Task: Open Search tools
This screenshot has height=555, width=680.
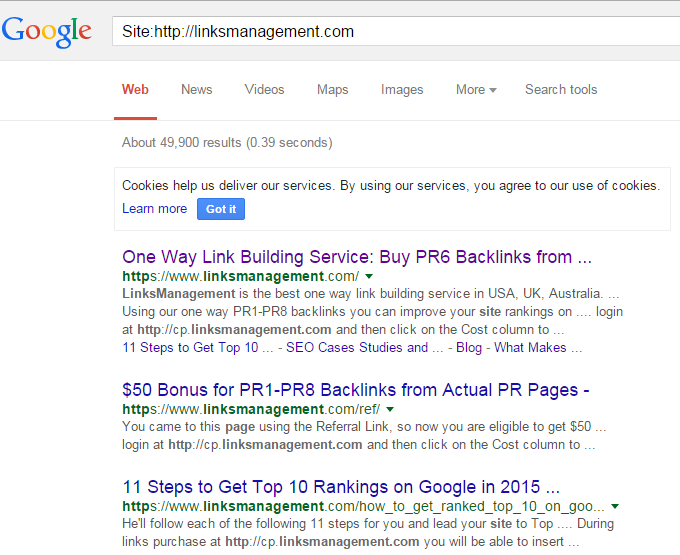Action: [561, 89]
